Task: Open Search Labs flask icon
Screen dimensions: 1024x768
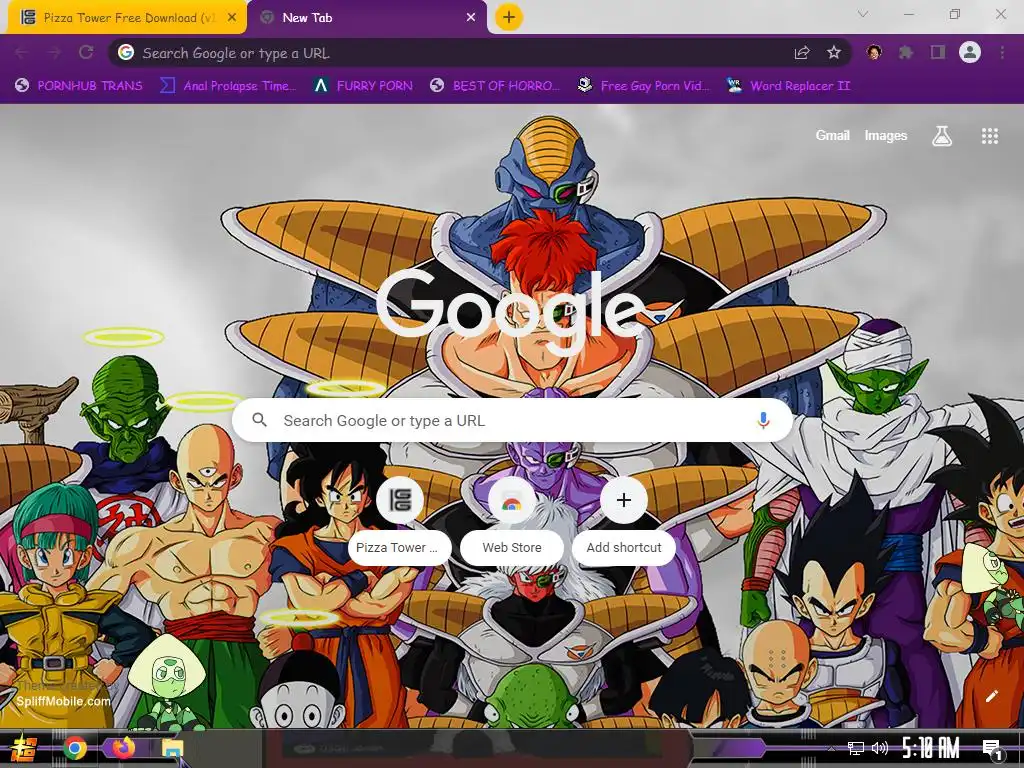Action: [942, 136]
